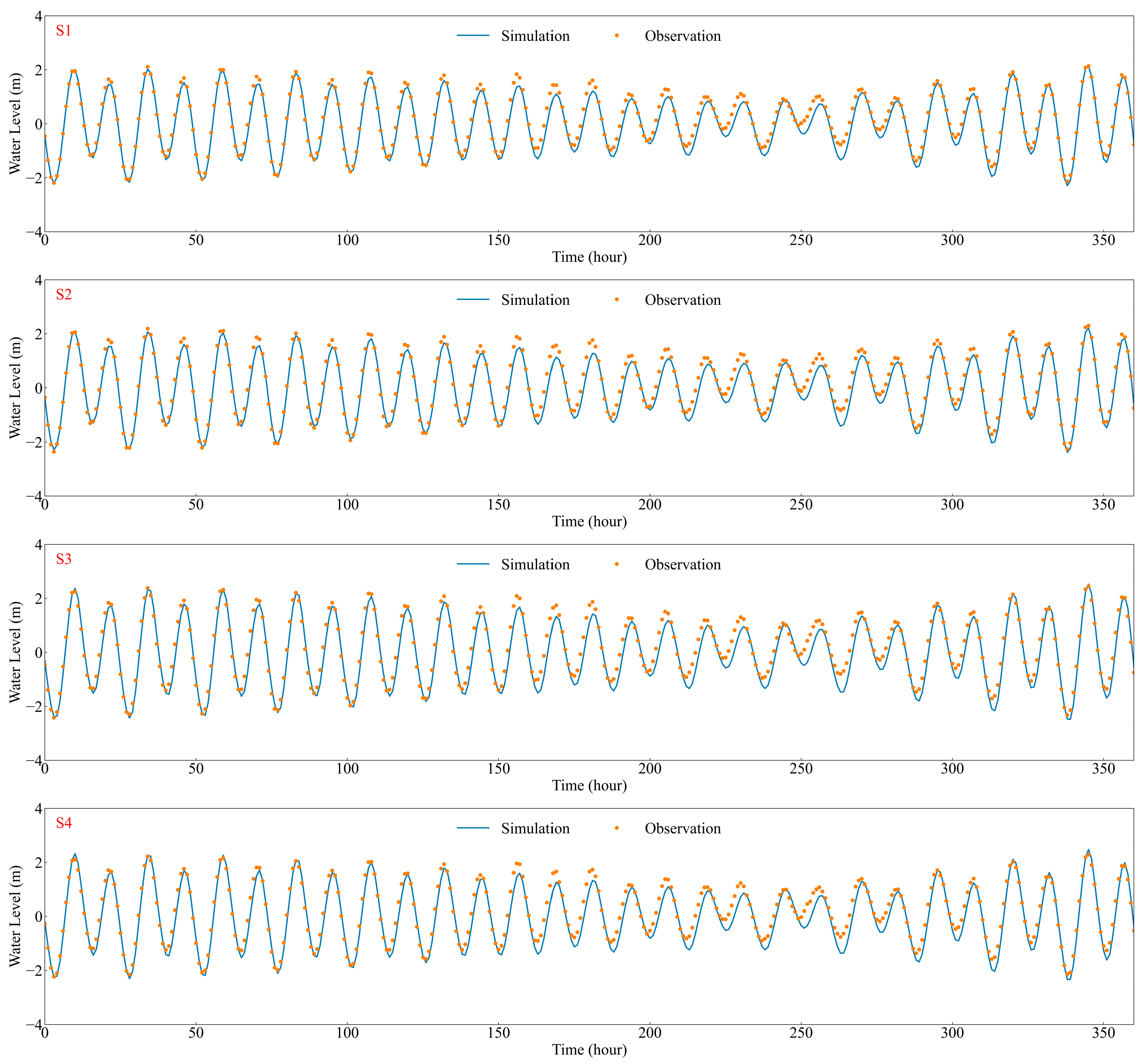Click the blue Simulation legend line in S4
The width and height of the screenshot is (1142, 1064).
[x=473, y=828]
